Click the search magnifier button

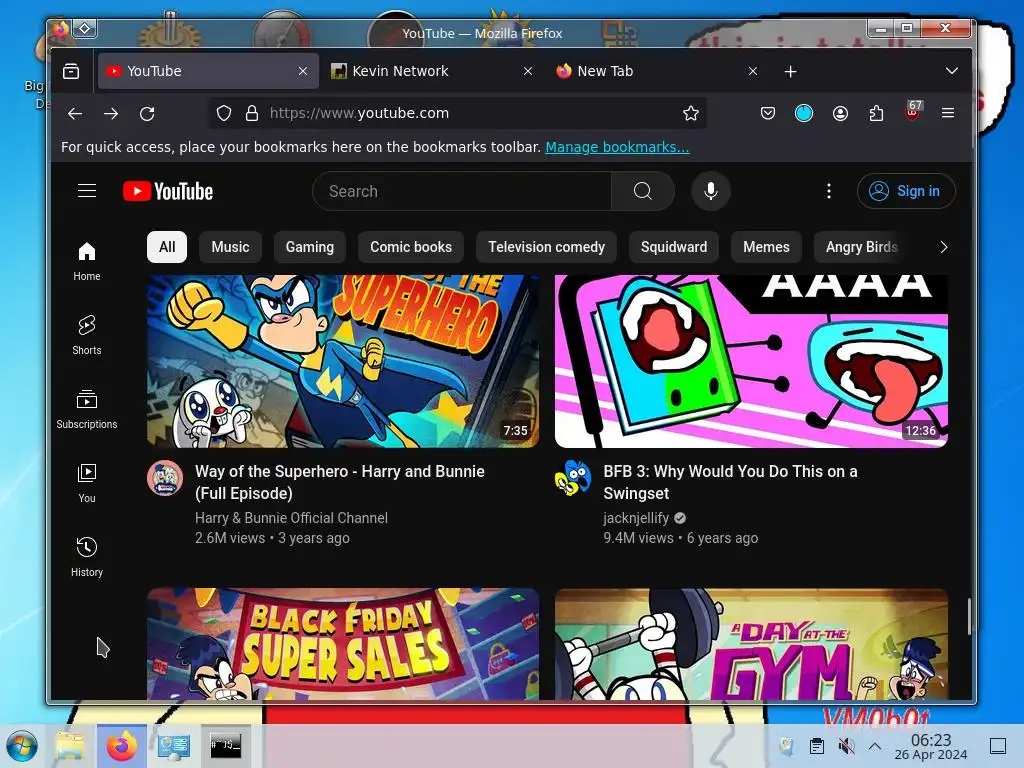[x=643, y=191]
